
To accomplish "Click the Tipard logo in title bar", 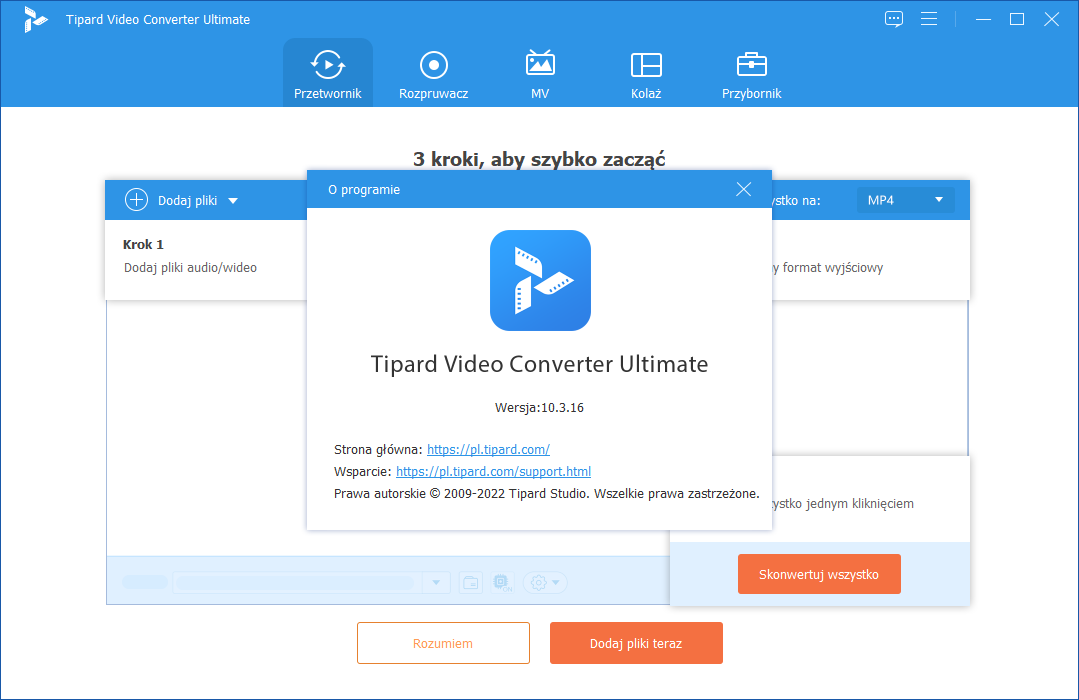I will tap(34, 19).
